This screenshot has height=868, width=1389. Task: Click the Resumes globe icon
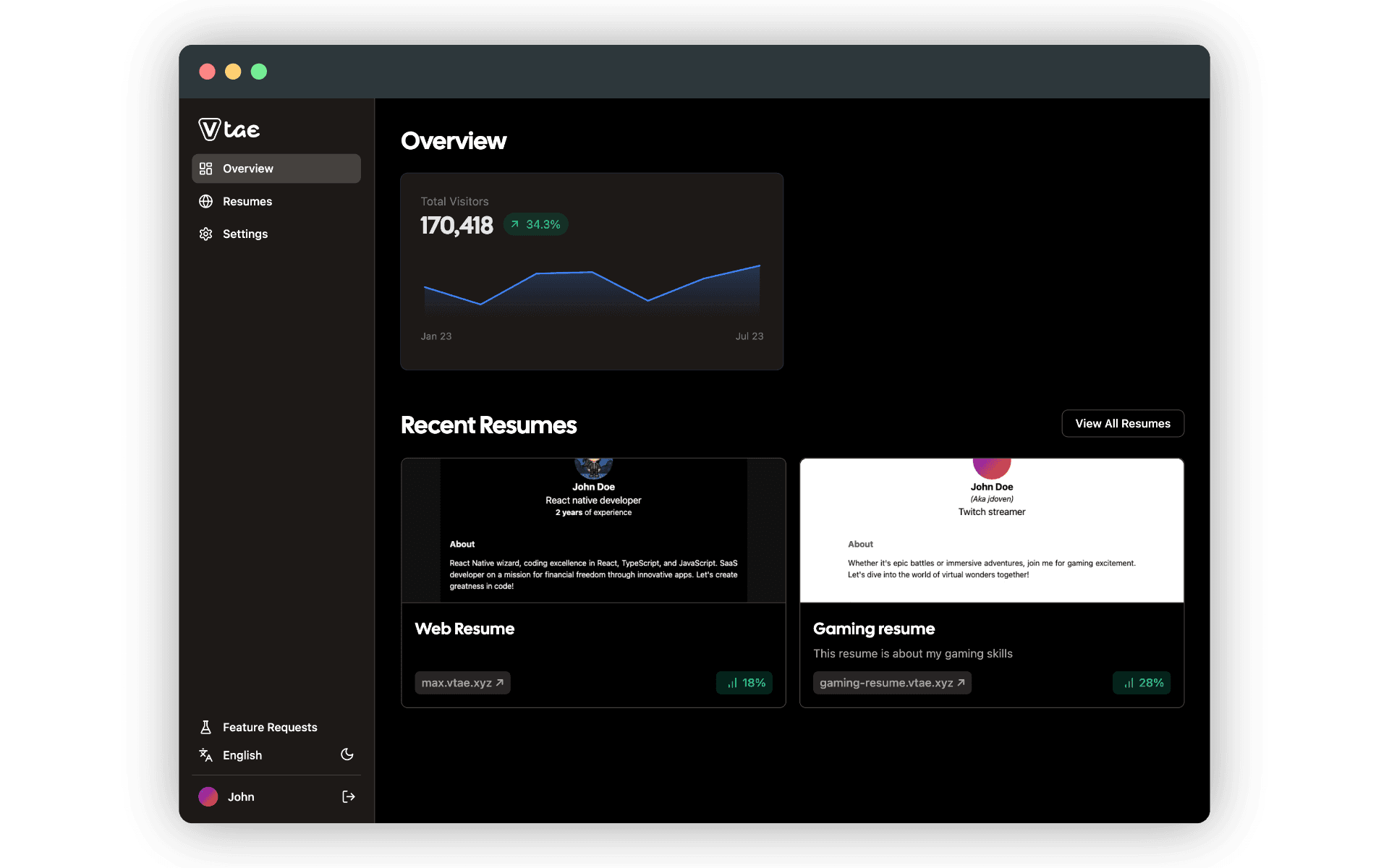[205, 201]
